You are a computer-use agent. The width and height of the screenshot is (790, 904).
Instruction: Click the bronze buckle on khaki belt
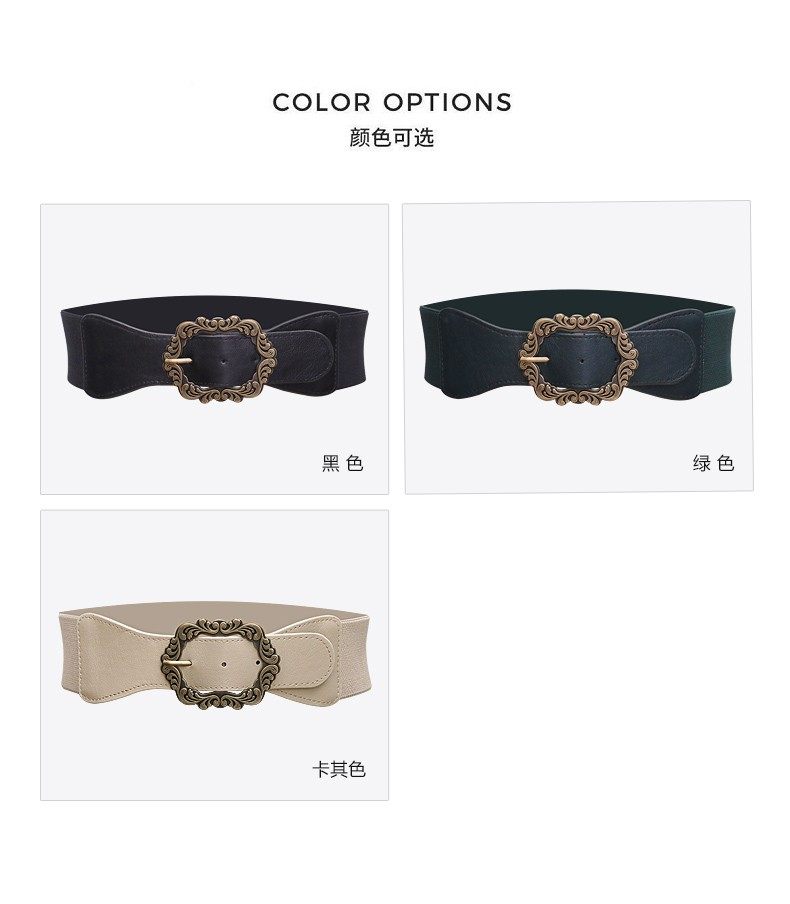click(220, 664)
